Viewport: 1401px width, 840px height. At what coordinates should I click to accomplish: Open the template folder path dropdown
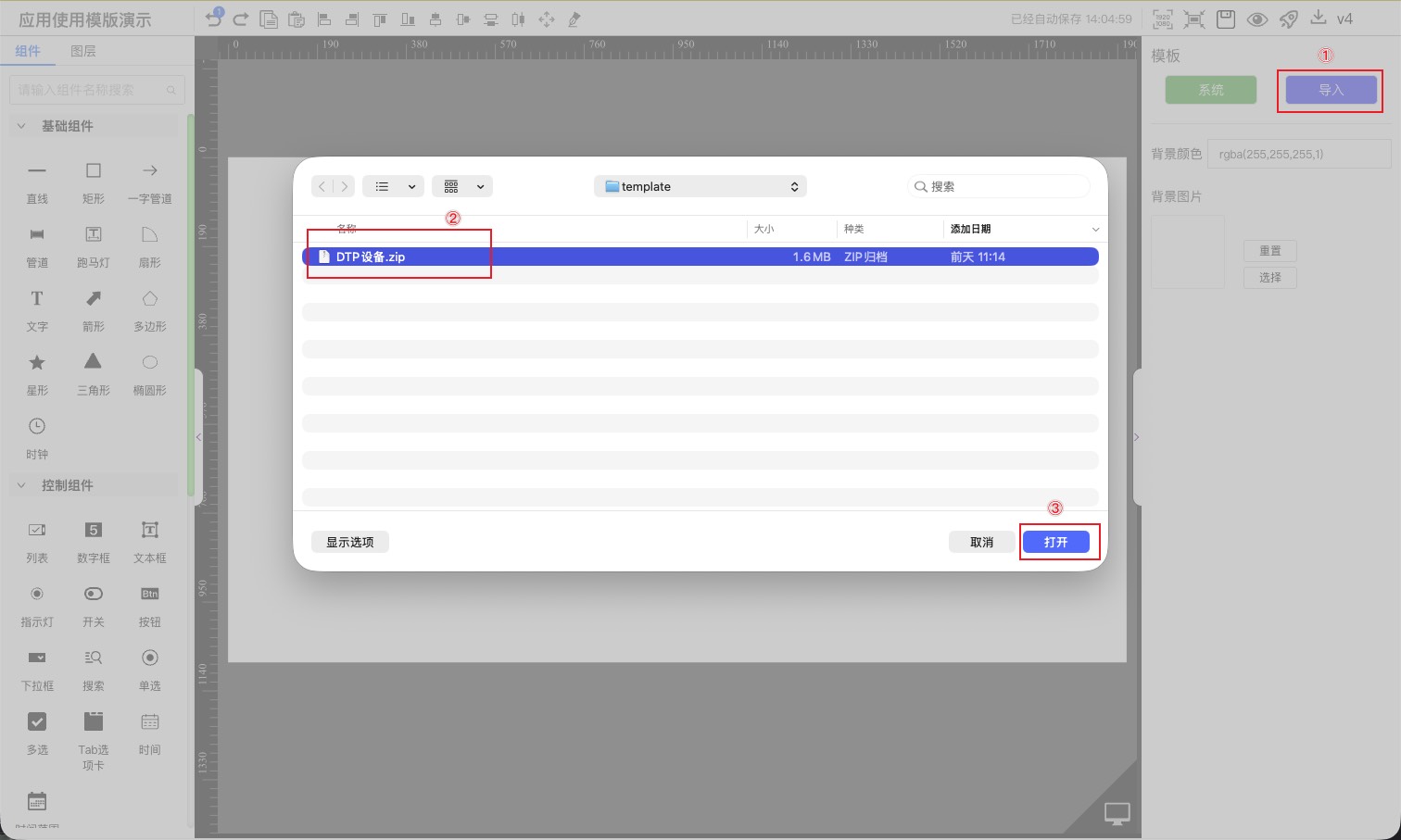coord(700,186)
